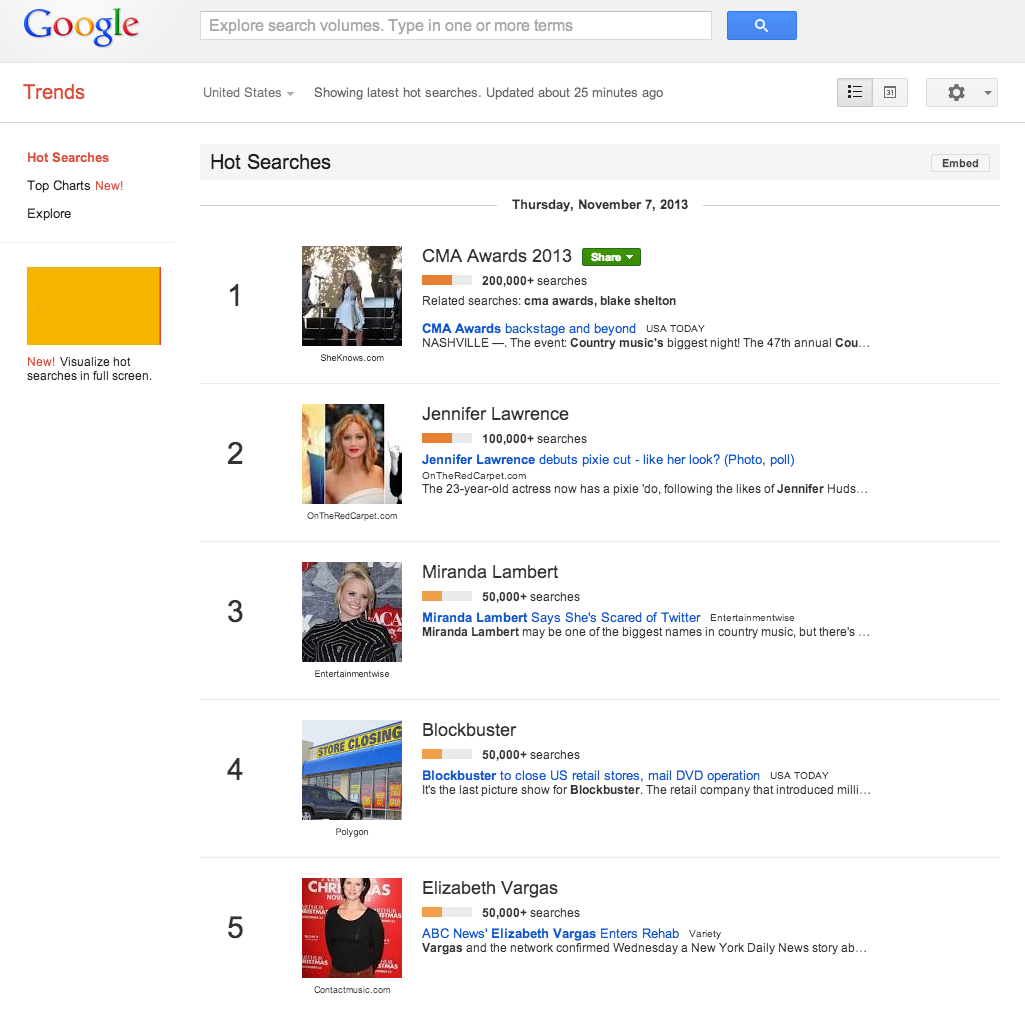Viewport: 1025px width, 1011px height.
Task: Open the CMA Awards backstage and beyond article
Action: [528, 328]
